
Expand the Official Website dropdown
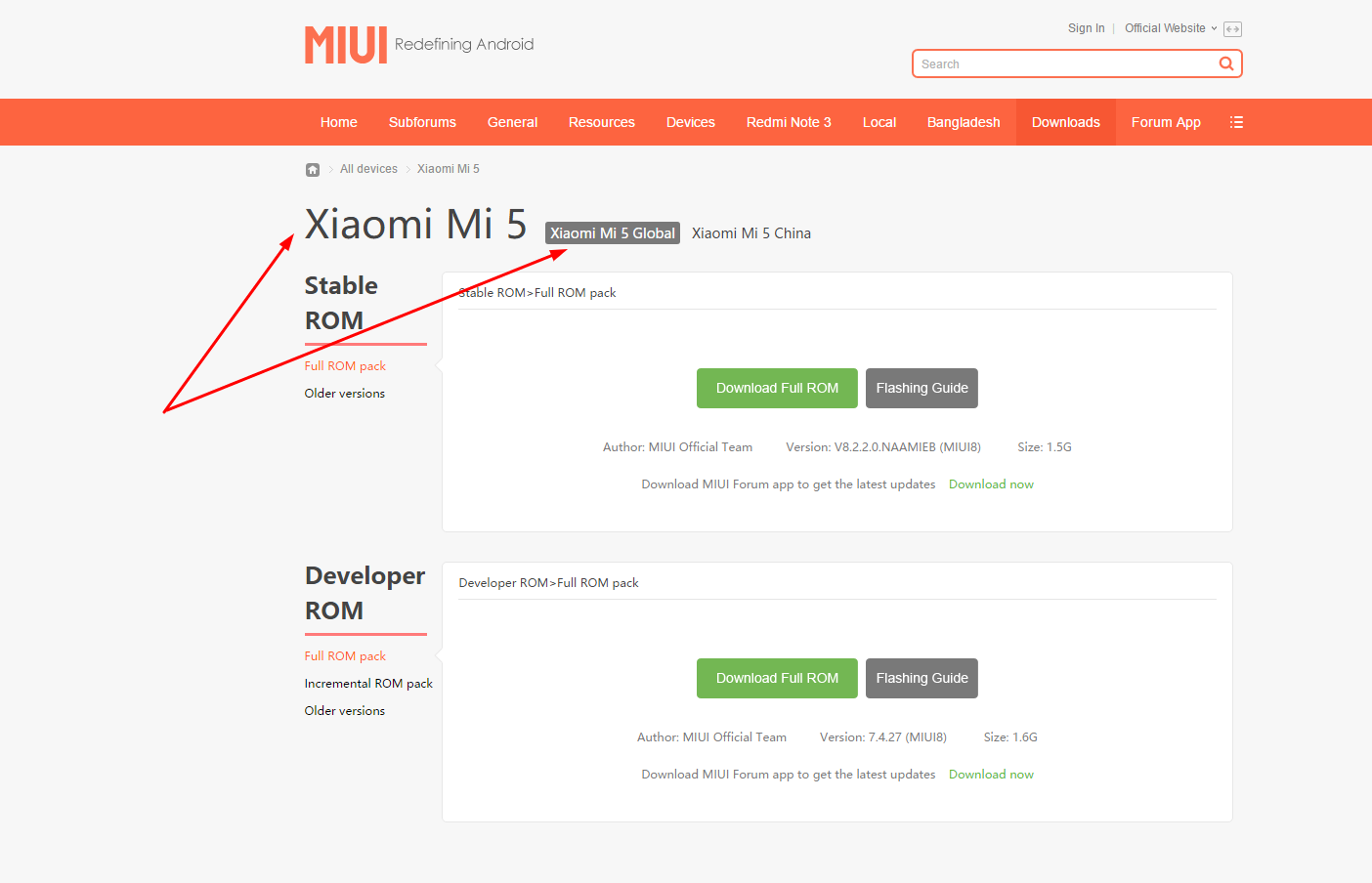click(x=1171, y=28)
